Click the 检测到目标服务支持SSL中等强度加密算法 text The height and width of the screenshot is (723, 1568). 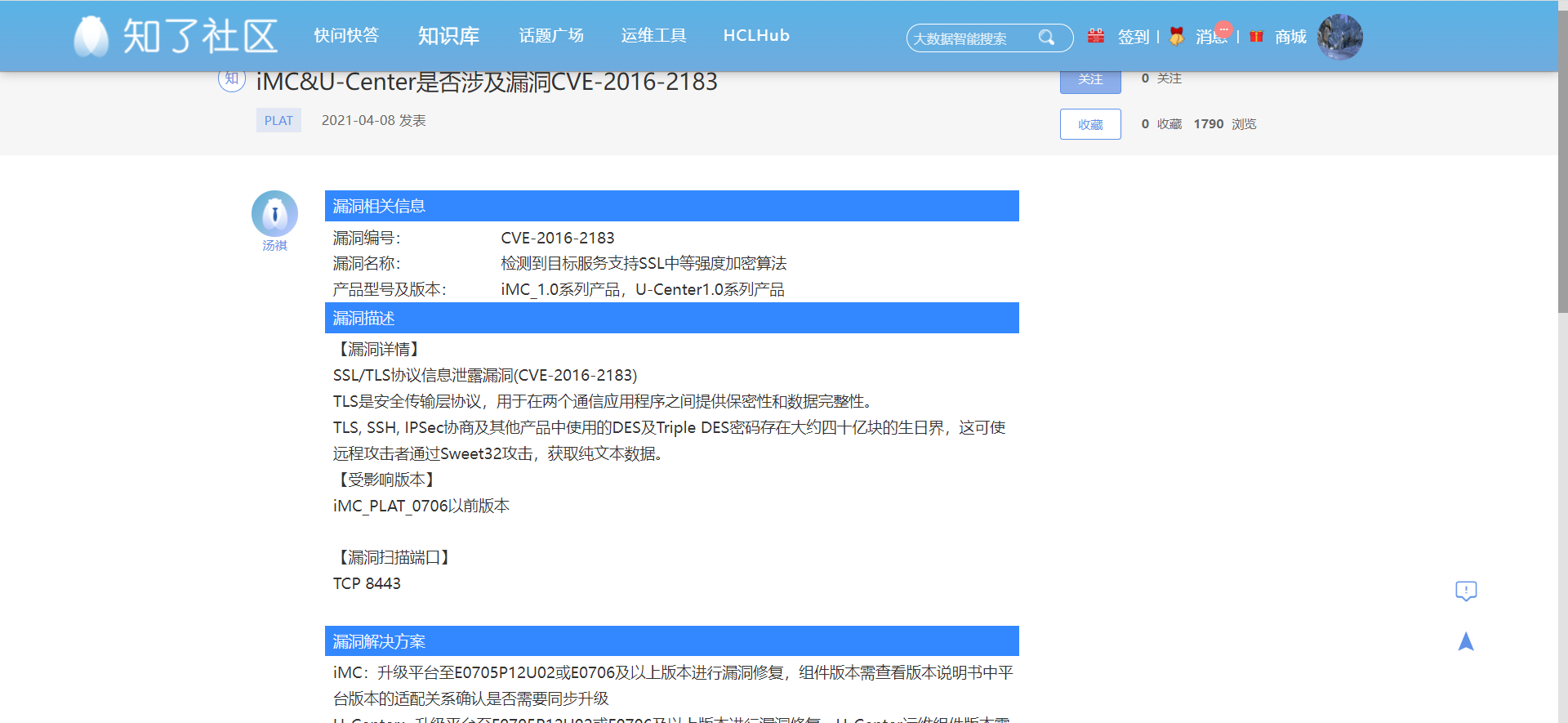pyautogui.click(x=644, y=263)
